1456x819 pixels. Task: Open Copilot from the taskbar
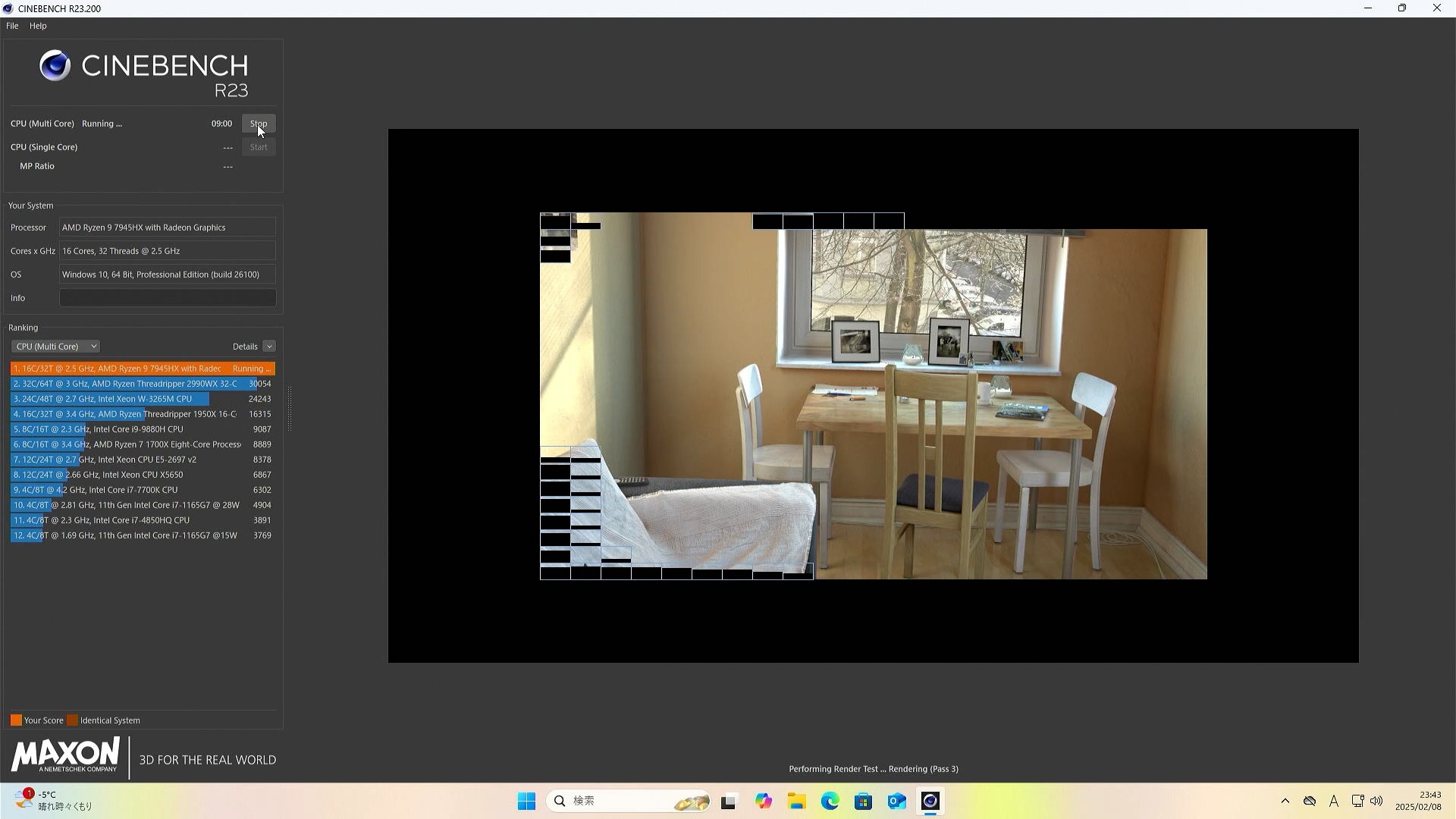point(763,802)
